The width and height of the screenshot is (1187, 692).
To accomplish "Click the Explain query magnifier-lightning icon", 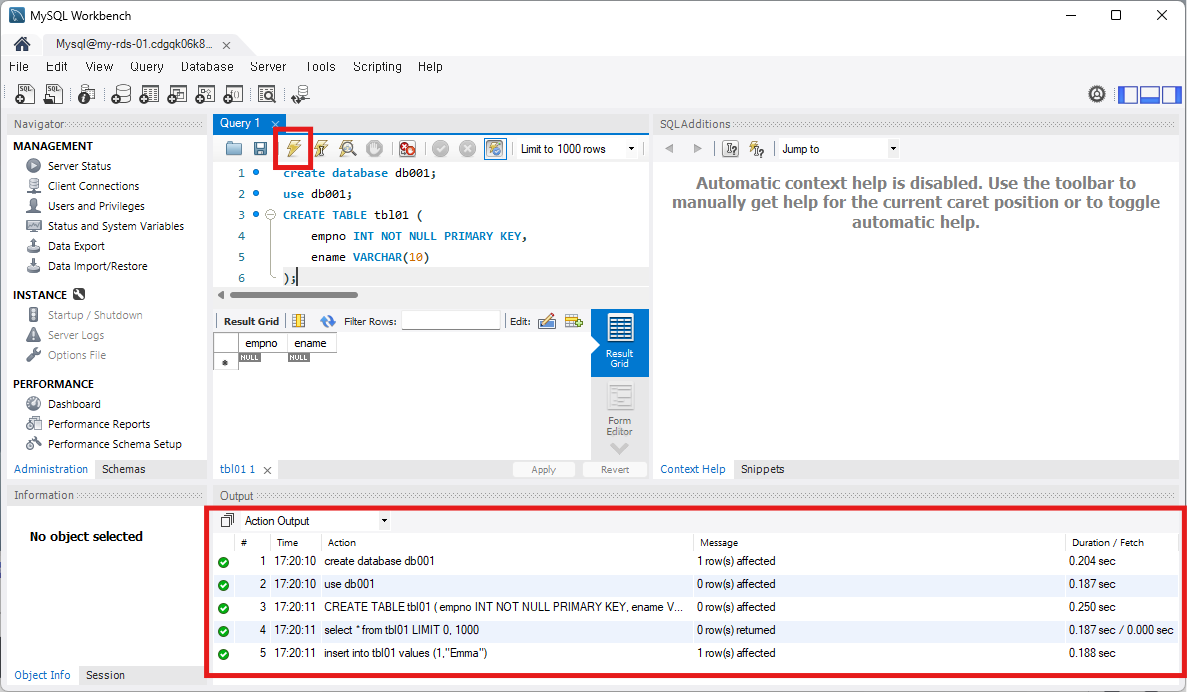I will tap(347, 148).
